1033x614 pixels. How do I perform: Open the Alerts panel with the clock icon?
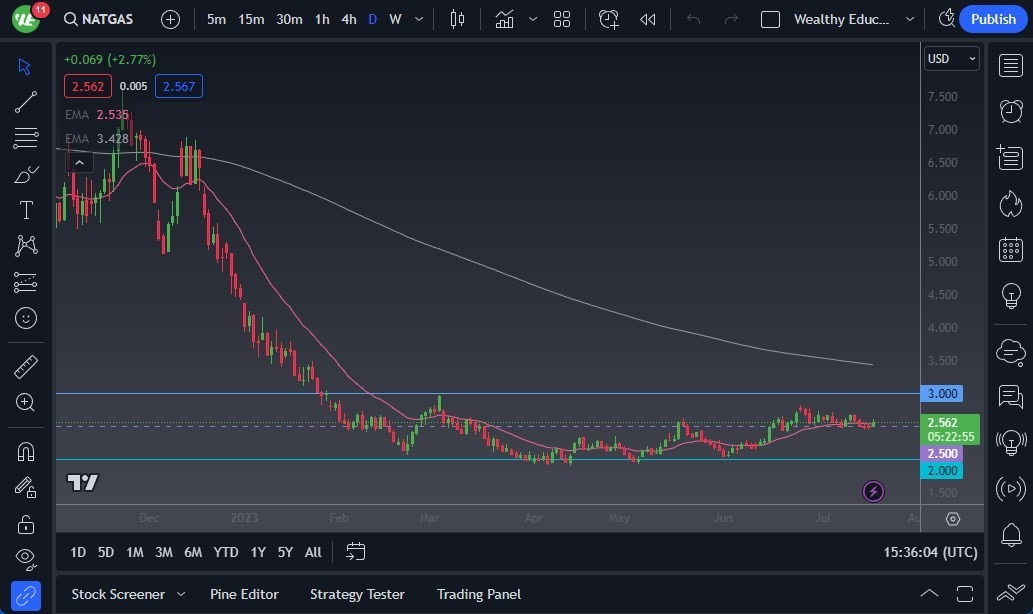[1011, 110]
